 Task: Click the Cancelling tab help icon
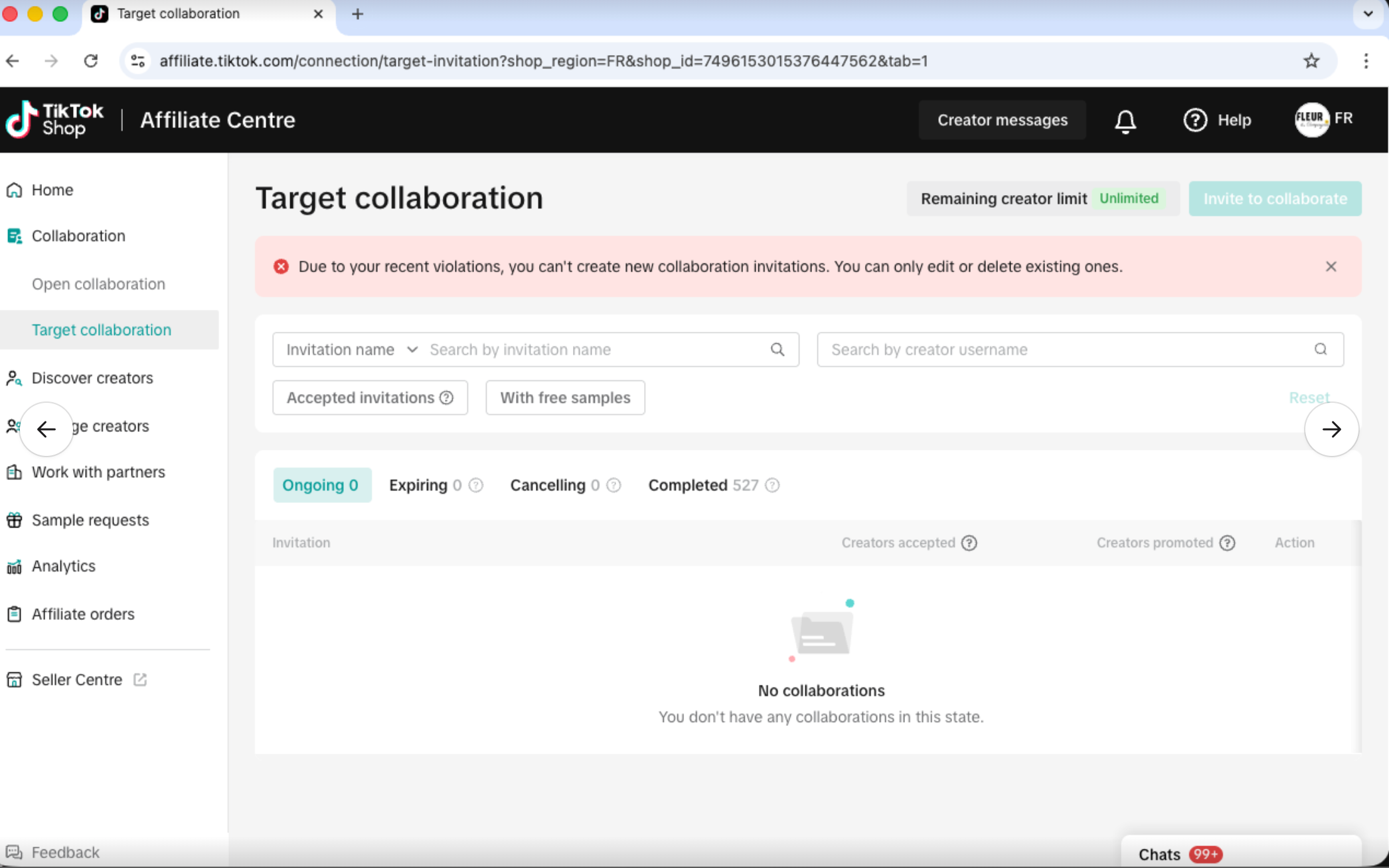click(x=613, y=485)
